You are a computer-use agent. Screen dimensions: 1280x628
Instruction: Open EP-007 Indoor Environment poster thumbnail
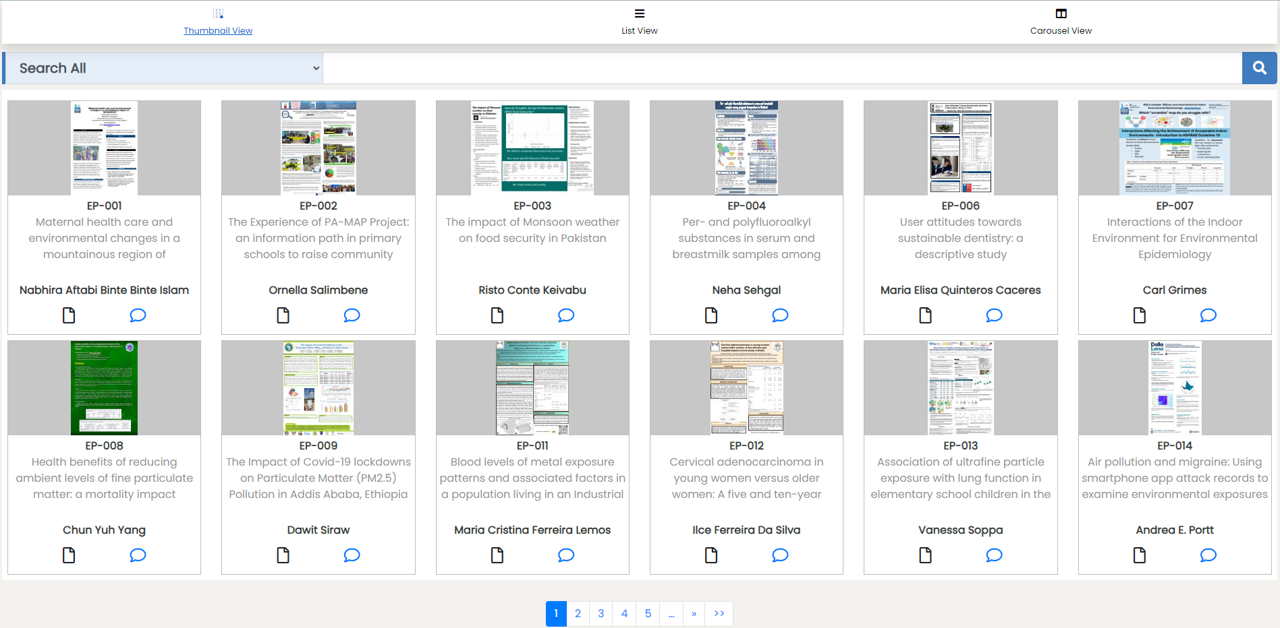pyautogui.click(x=1175, y=148)
